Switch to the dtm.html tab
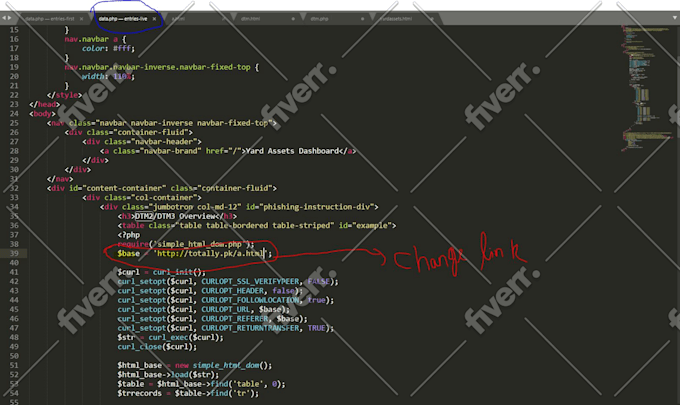 coord(251,19)
